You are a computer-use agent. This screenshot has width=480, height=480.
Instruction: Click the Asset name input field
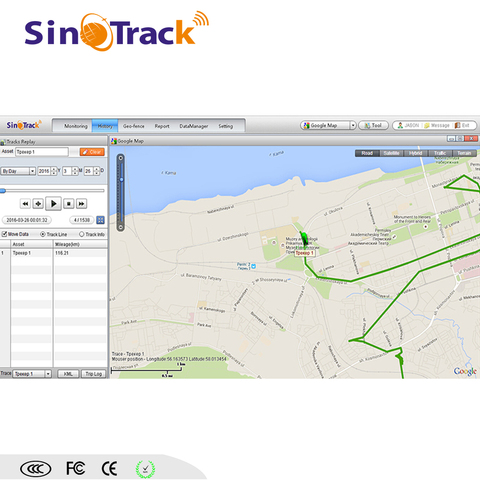point(42,152)
